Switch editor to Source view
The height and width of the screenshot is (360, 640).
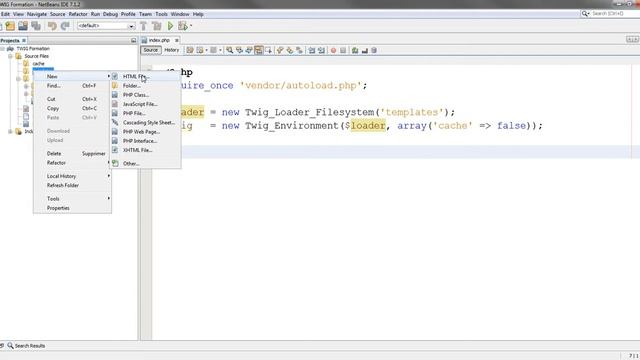point(151,50)
